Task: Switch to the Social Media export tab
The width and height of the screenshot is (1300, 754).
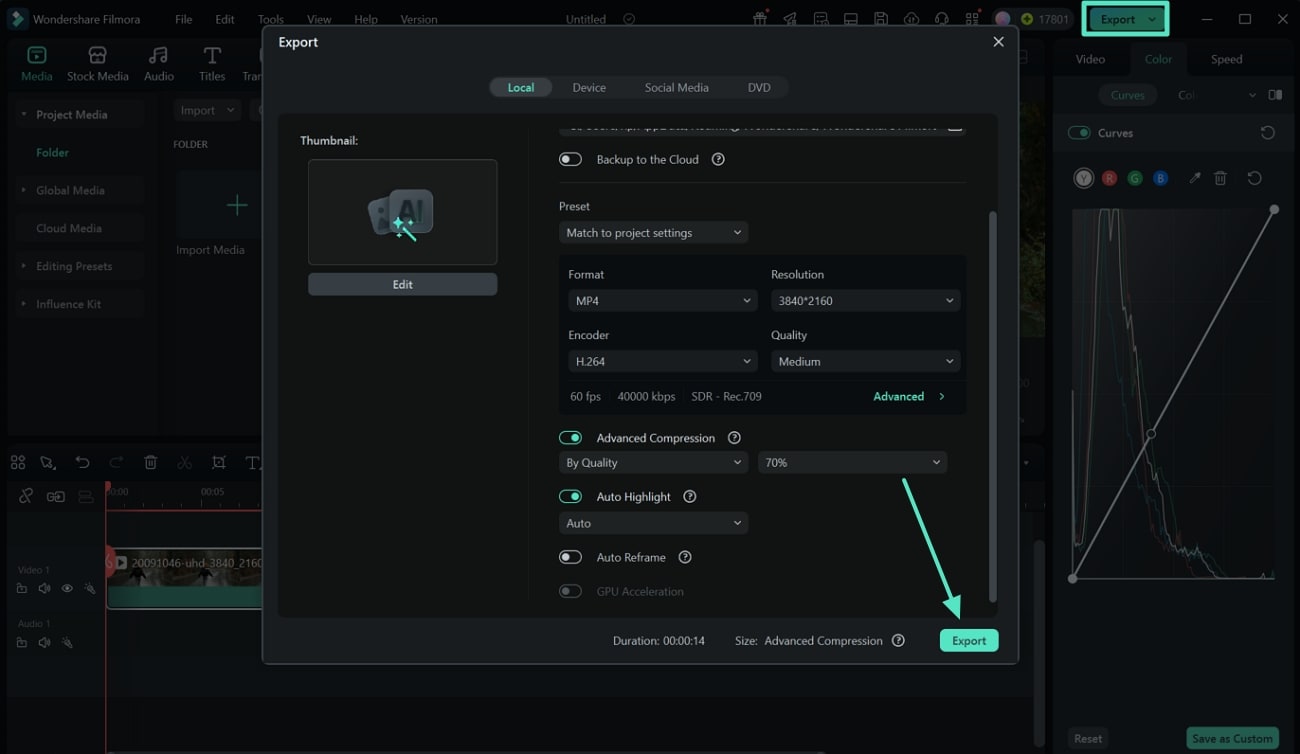Action: click(676, 88)
